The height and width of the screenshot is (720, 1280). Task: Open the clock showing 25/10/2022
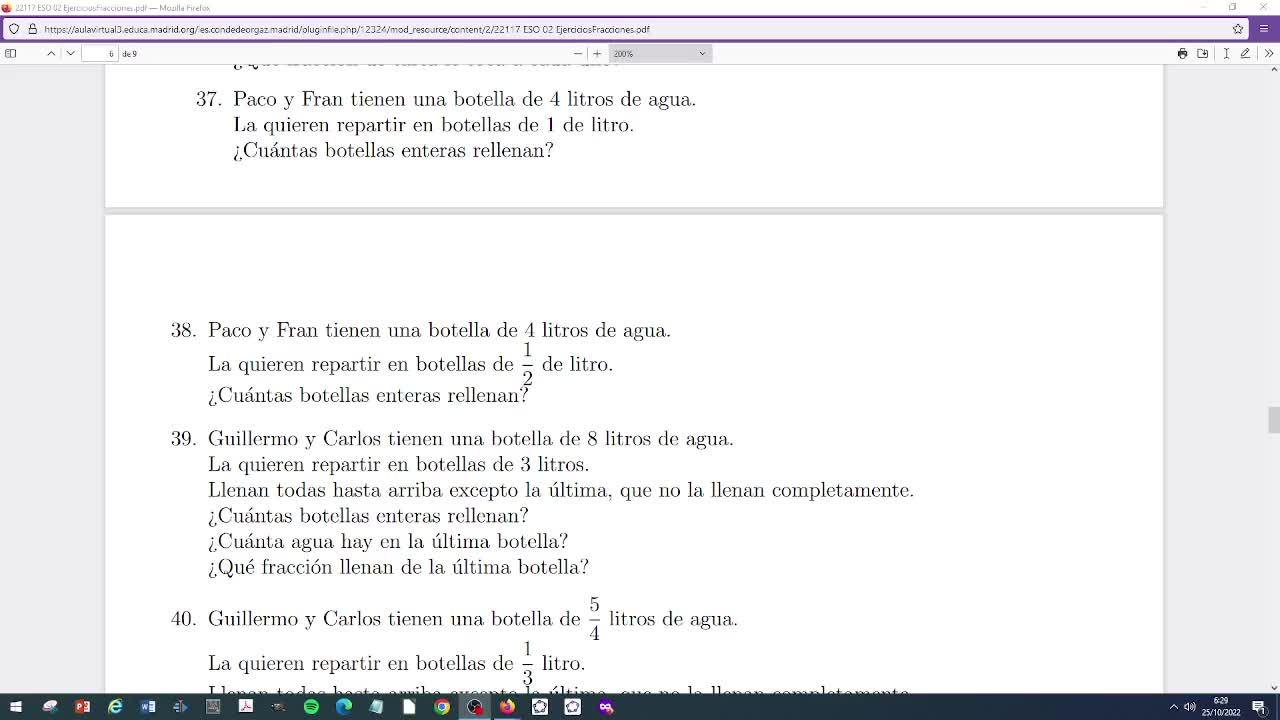click(x=1221, y=707)
